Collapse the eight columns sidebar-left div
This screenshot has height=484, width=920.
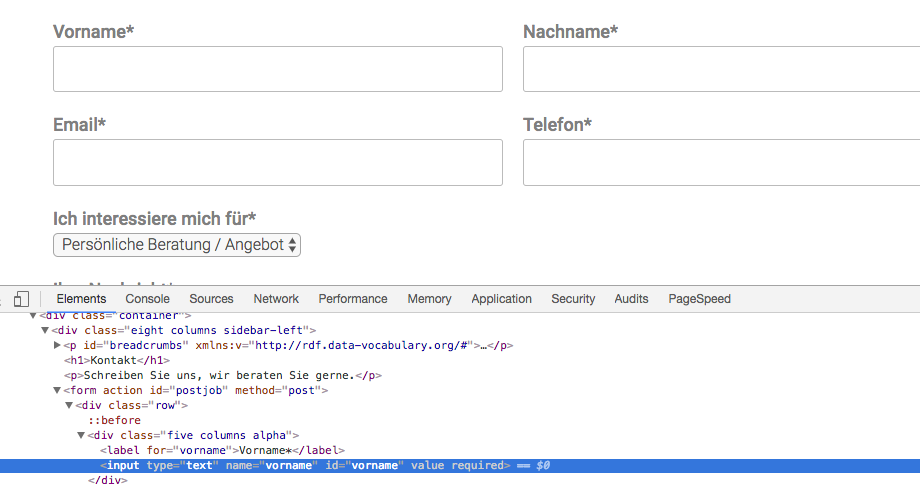tap(45, 330)
